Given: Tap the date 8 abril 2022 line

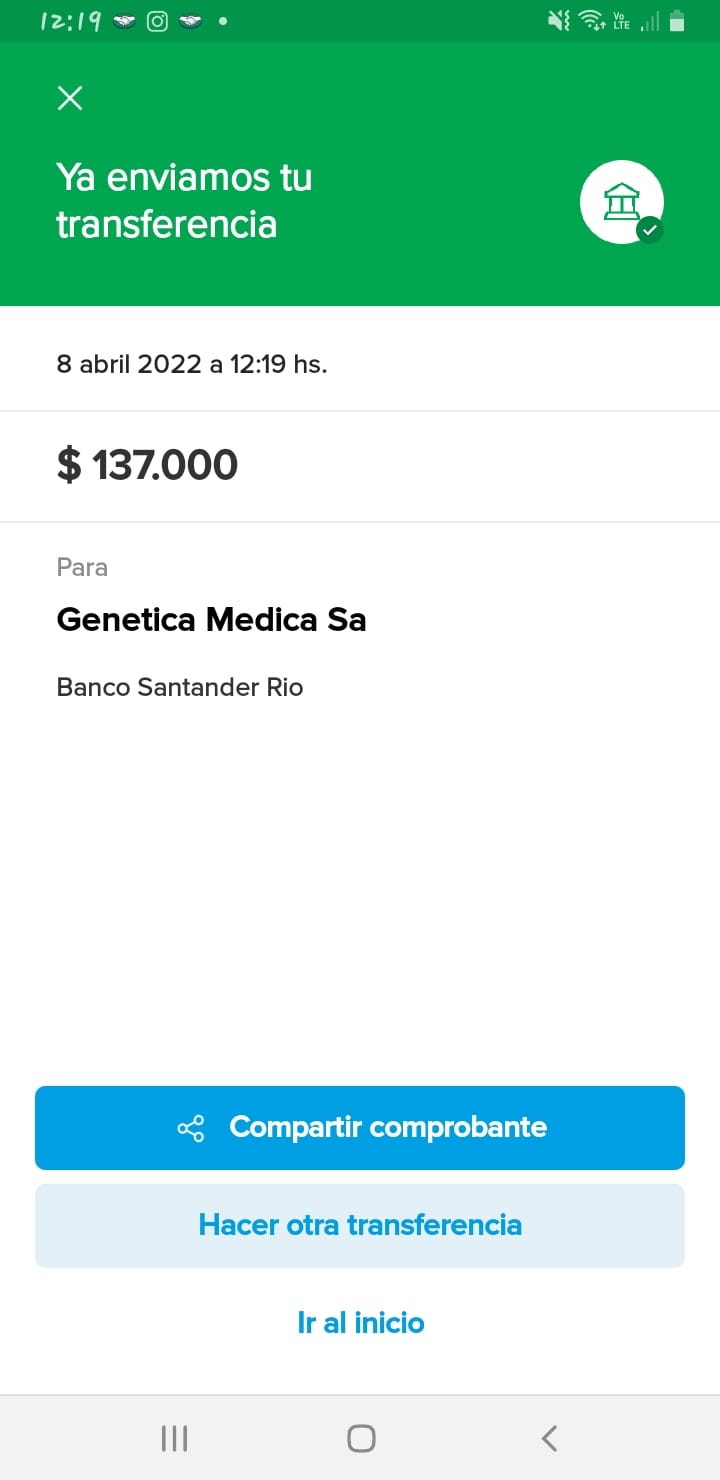Looking at the screenshot, I should [x=192, y=364].
